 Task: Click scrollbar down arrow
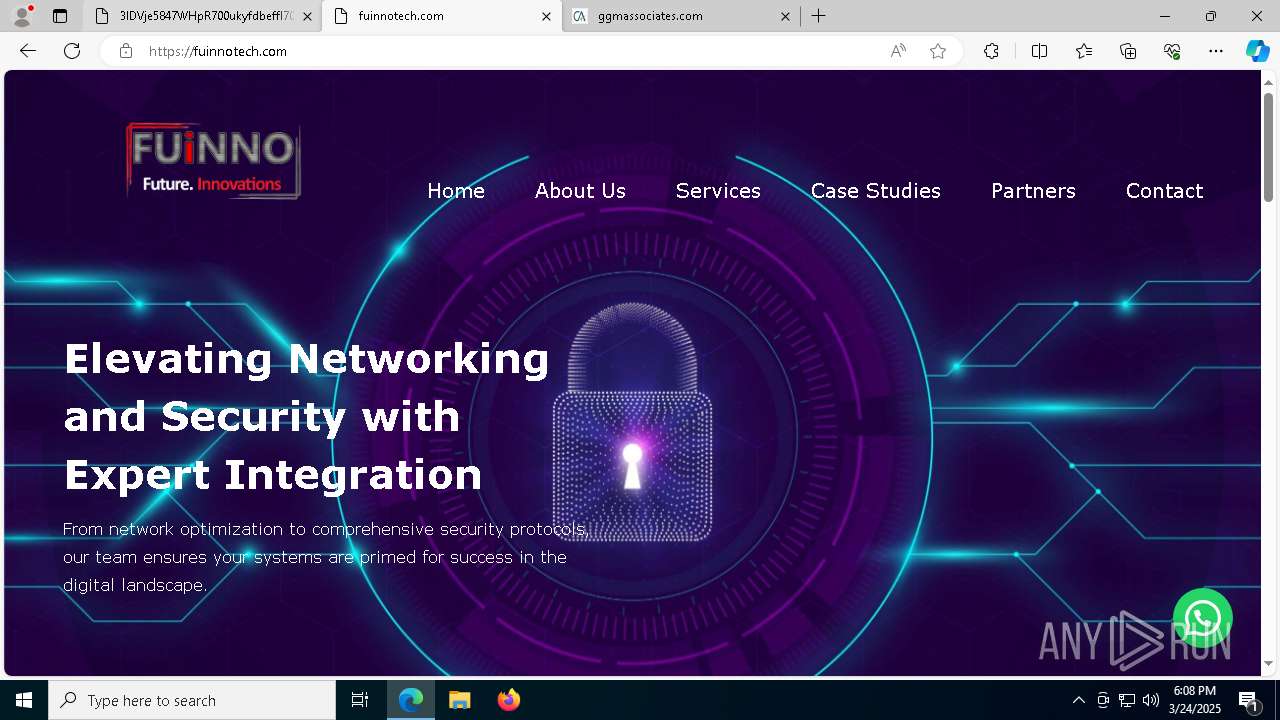(1268, 663)
